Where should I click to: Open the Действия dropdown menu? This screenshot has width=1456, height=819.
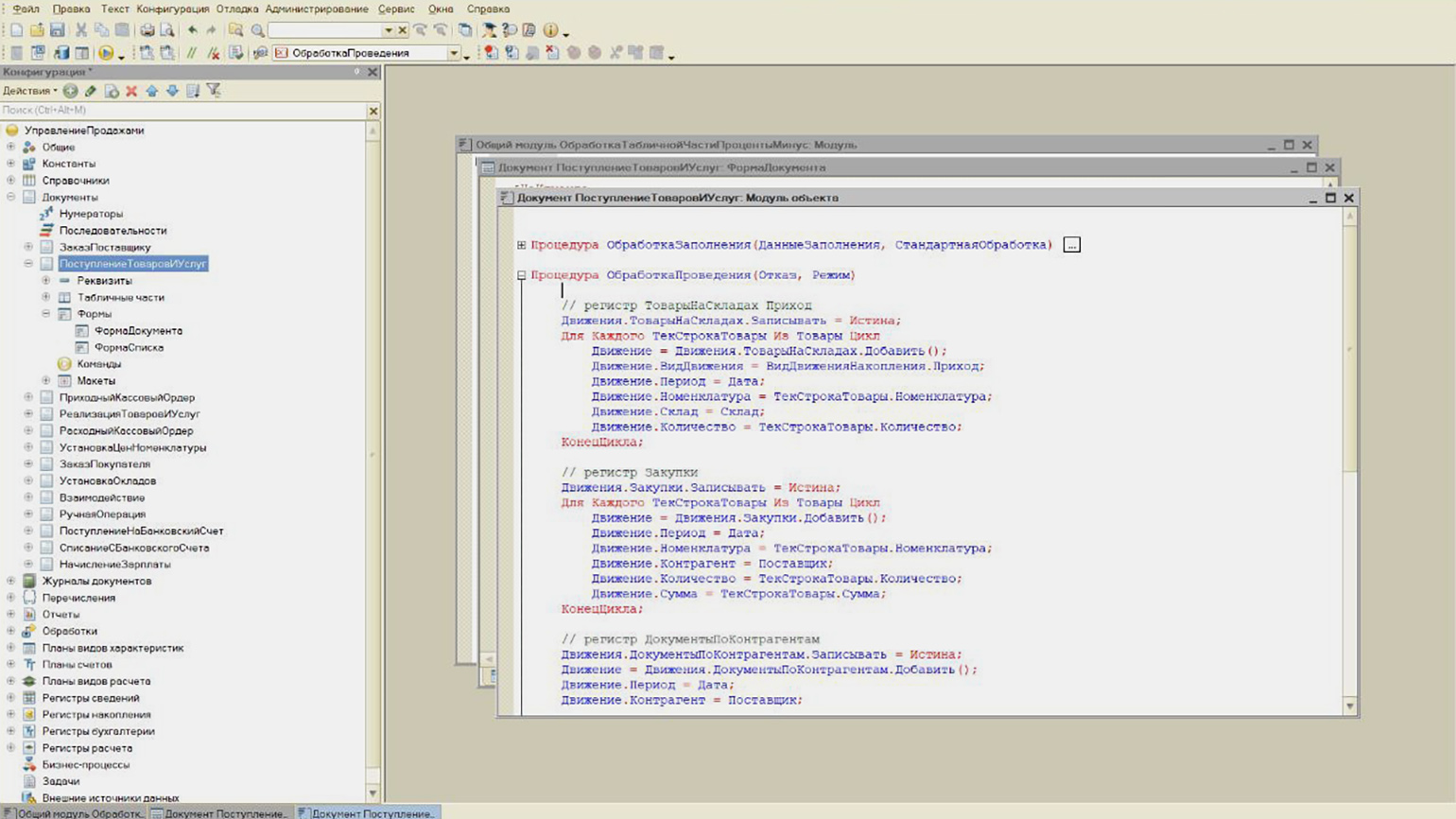pyautogui.click(x=29, y=91)
